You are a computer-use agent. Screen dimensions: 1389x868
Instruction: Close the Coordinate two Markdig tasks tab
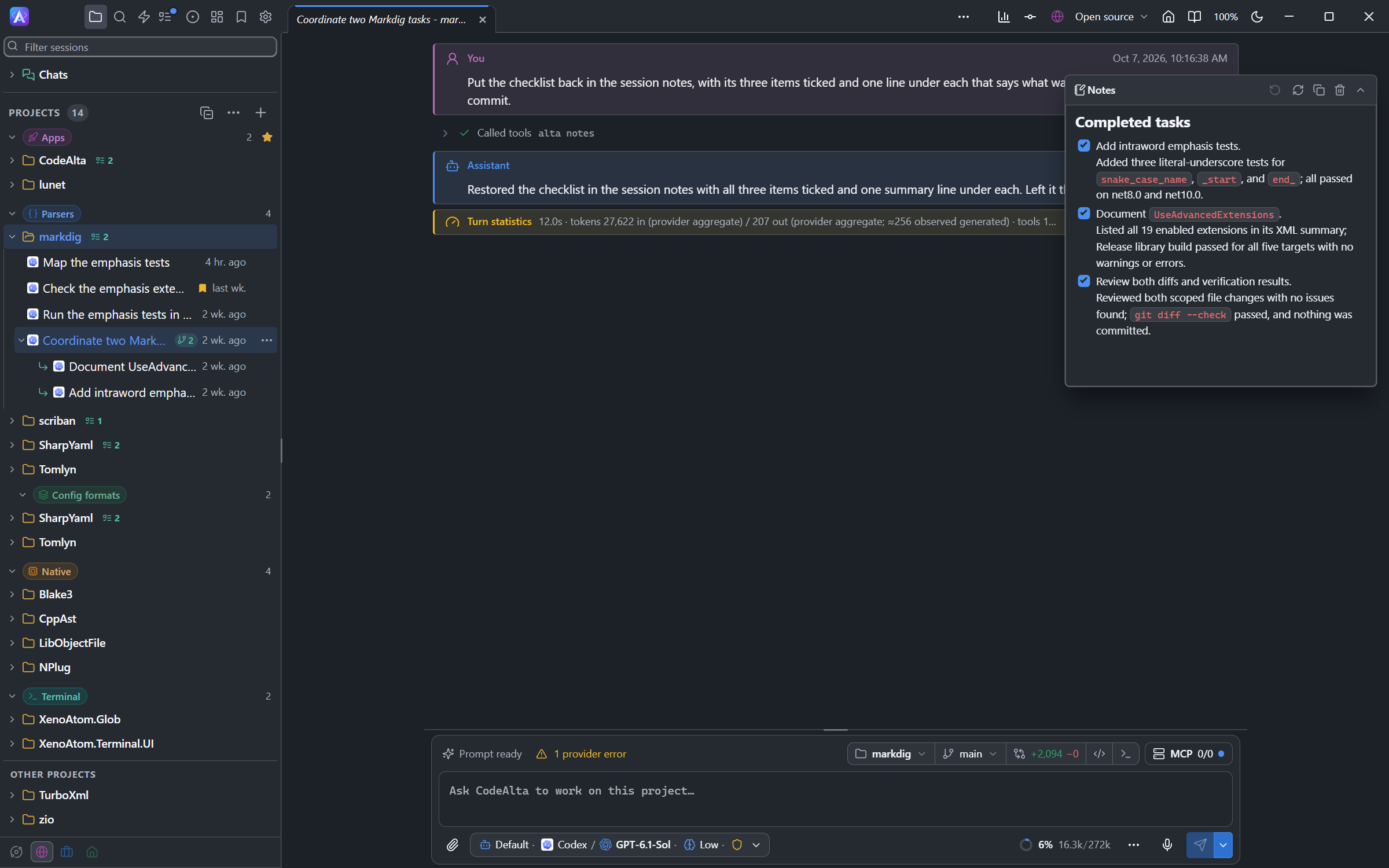[483, 20]
